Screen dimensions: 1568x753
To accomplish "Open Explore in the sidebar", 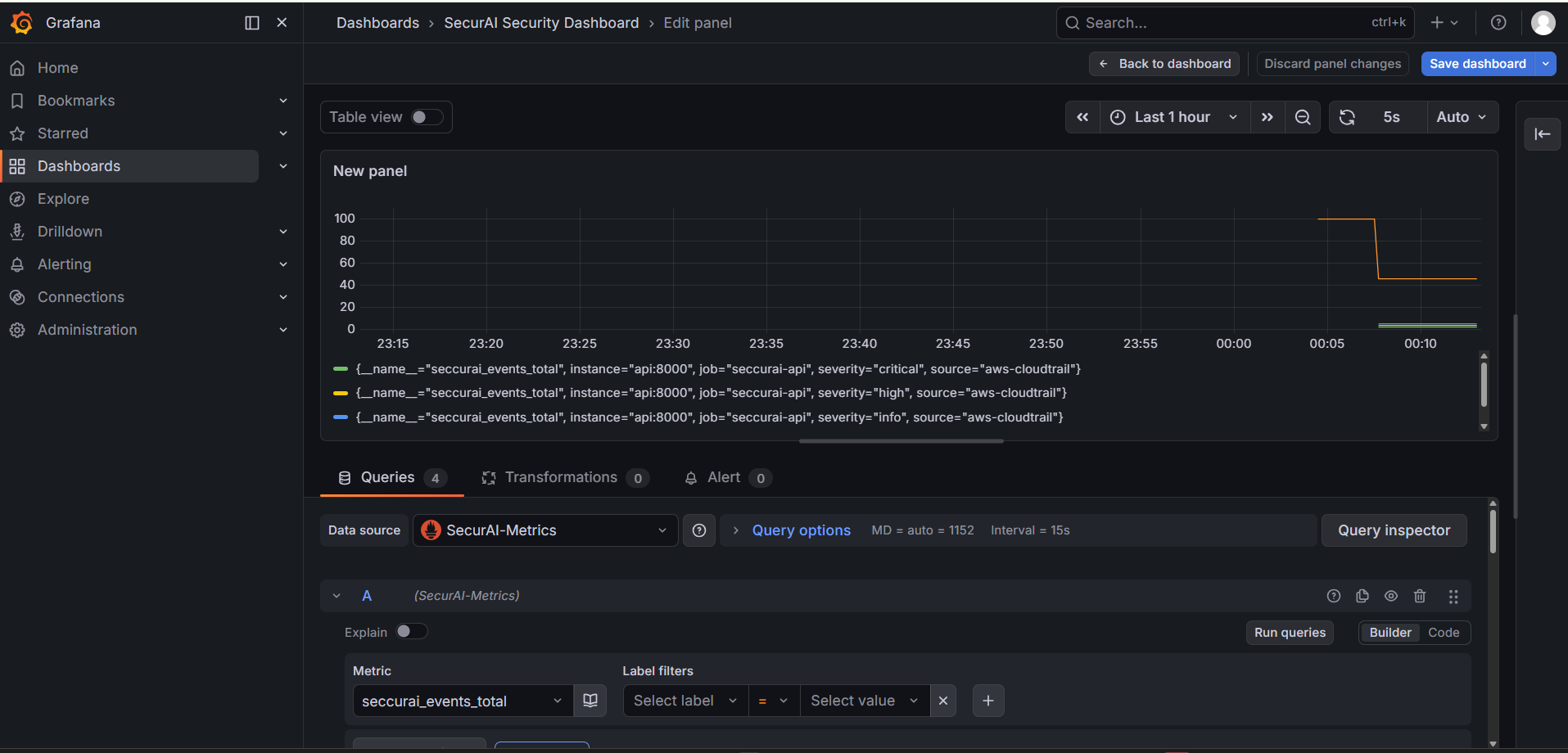I will (x=63, y=199).
